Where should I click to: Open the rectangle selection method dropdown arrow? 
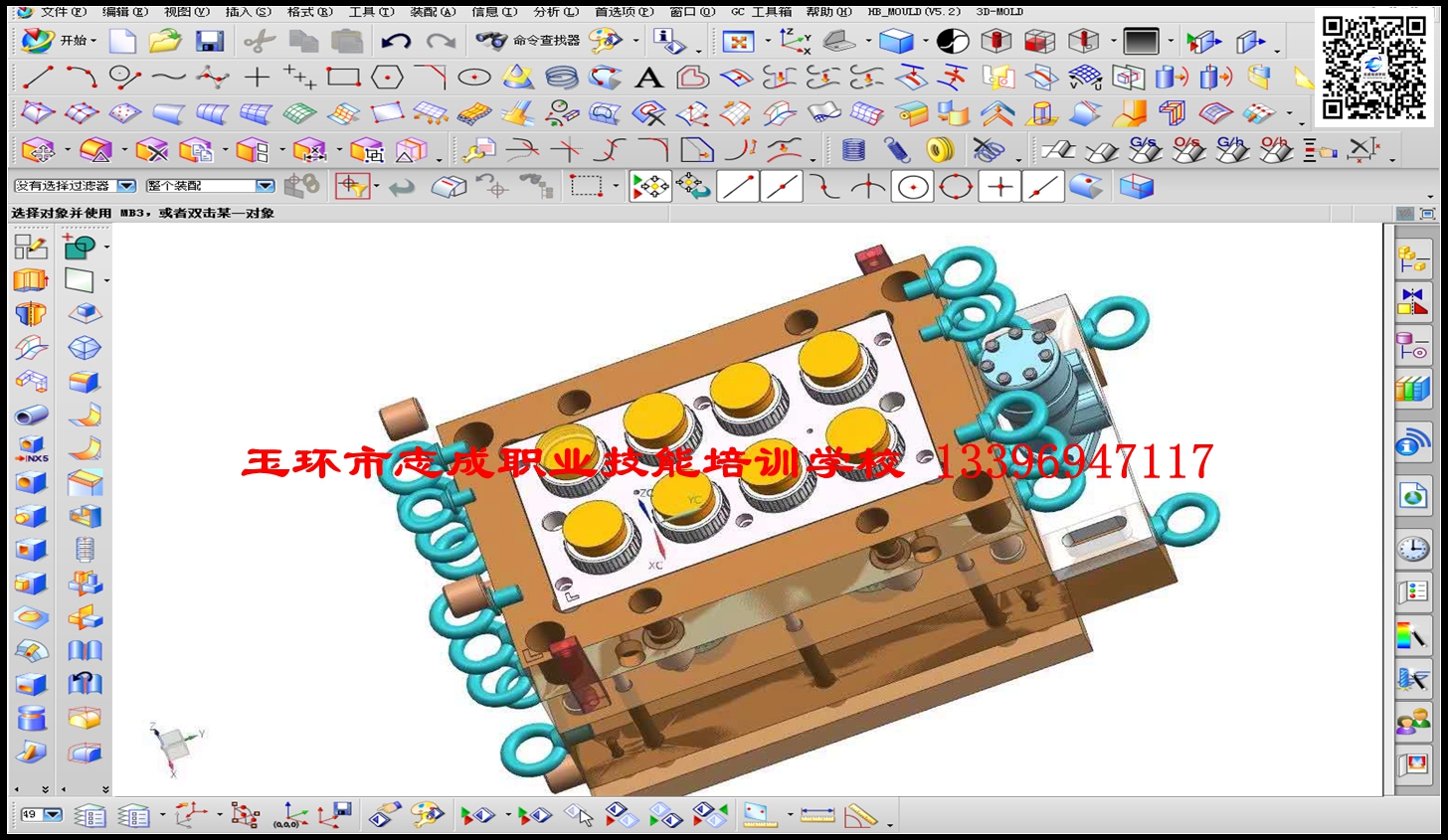click(x=616, y=187)
